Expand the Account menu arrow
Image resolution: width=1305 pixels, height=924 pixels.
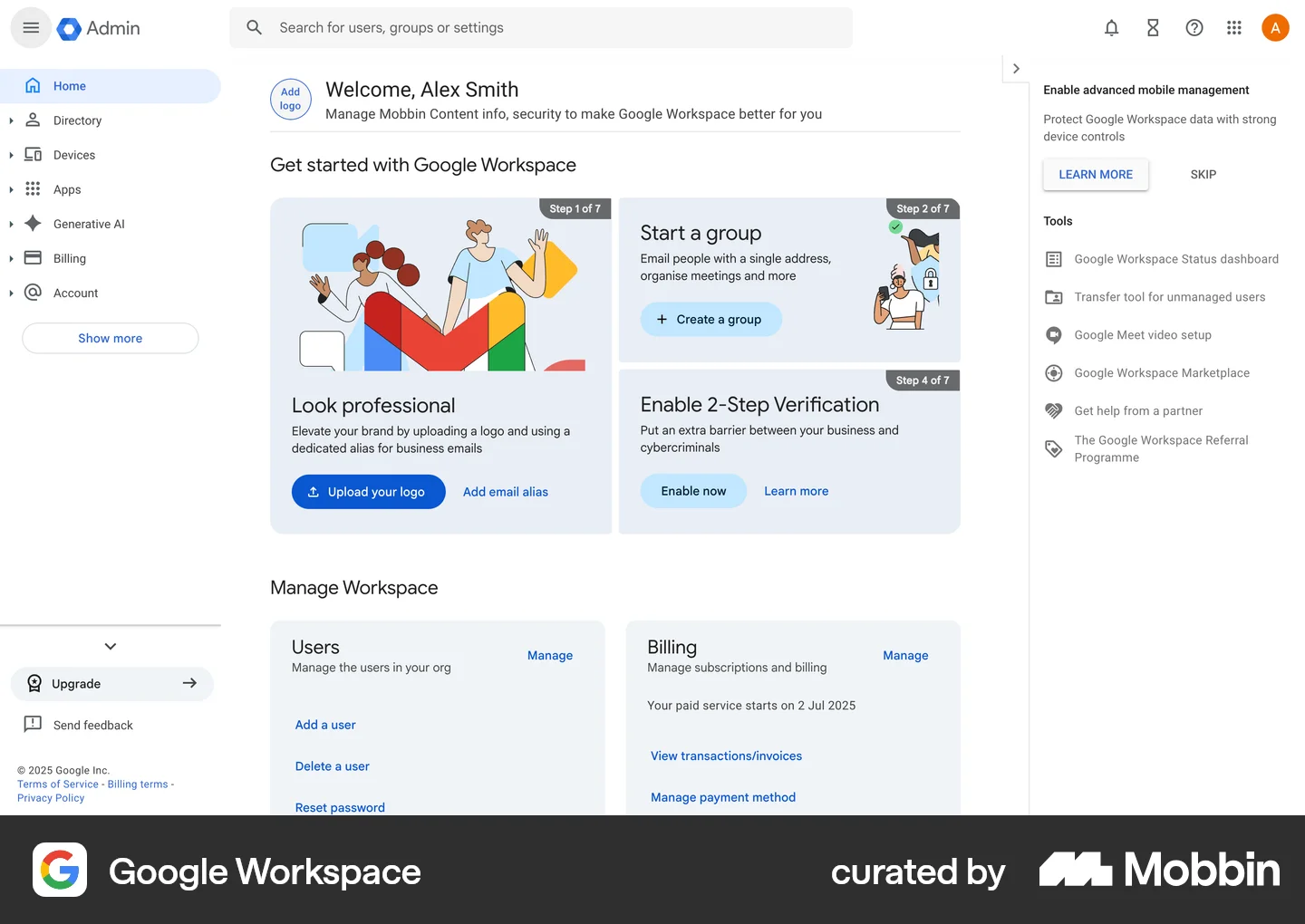11,293
